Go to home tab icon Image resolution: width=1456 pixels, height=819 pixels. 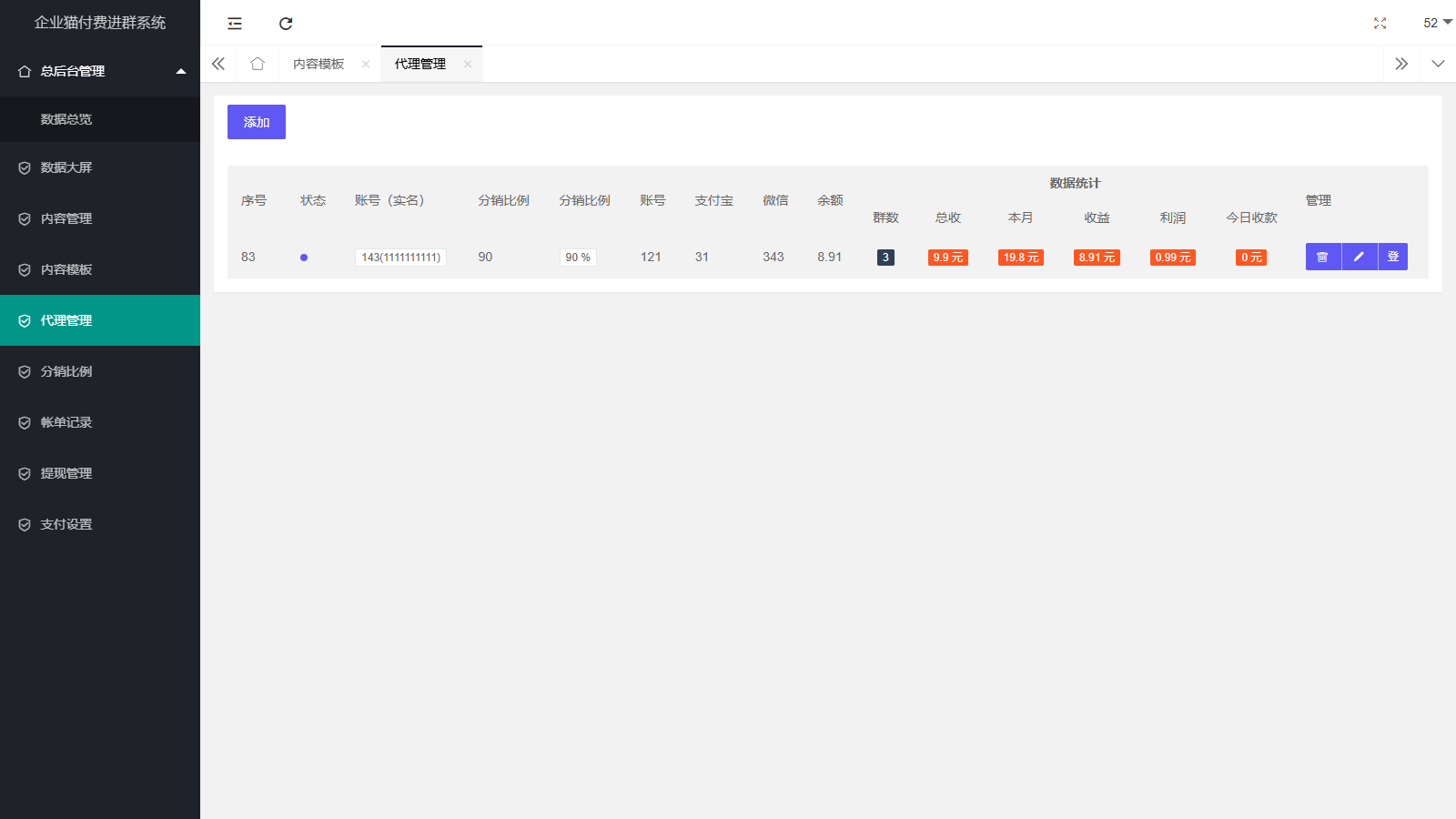tap(258, 64)
